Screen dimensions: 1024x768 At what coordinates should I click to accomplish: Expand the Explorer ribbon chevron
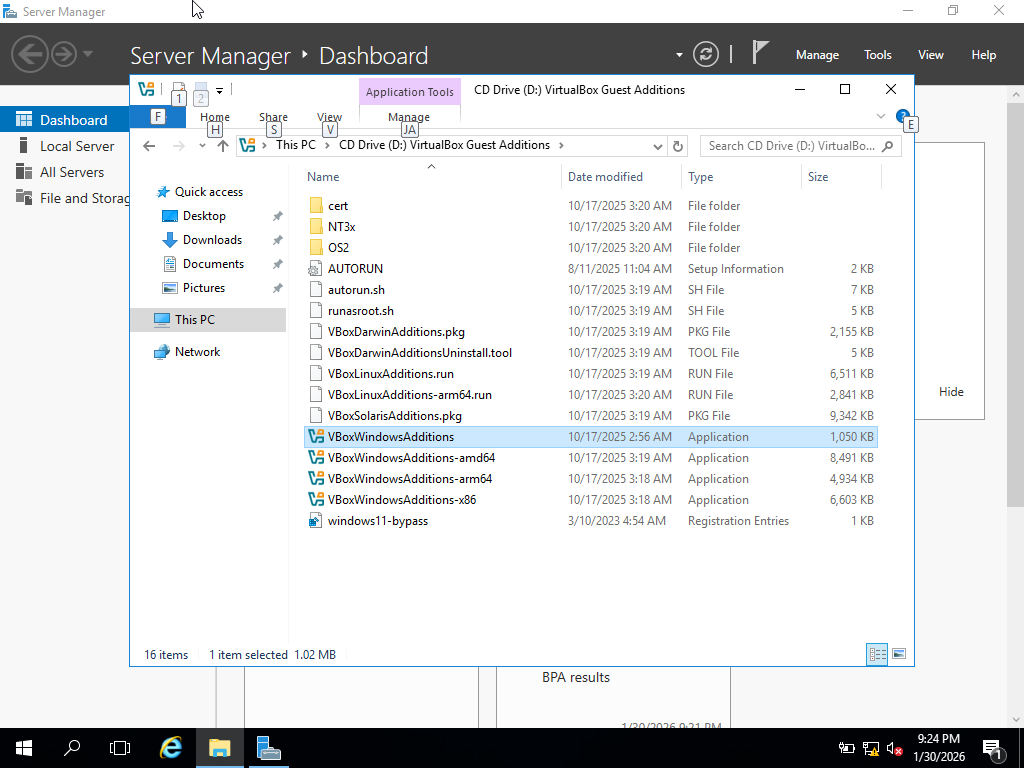(x=881, y=117)
